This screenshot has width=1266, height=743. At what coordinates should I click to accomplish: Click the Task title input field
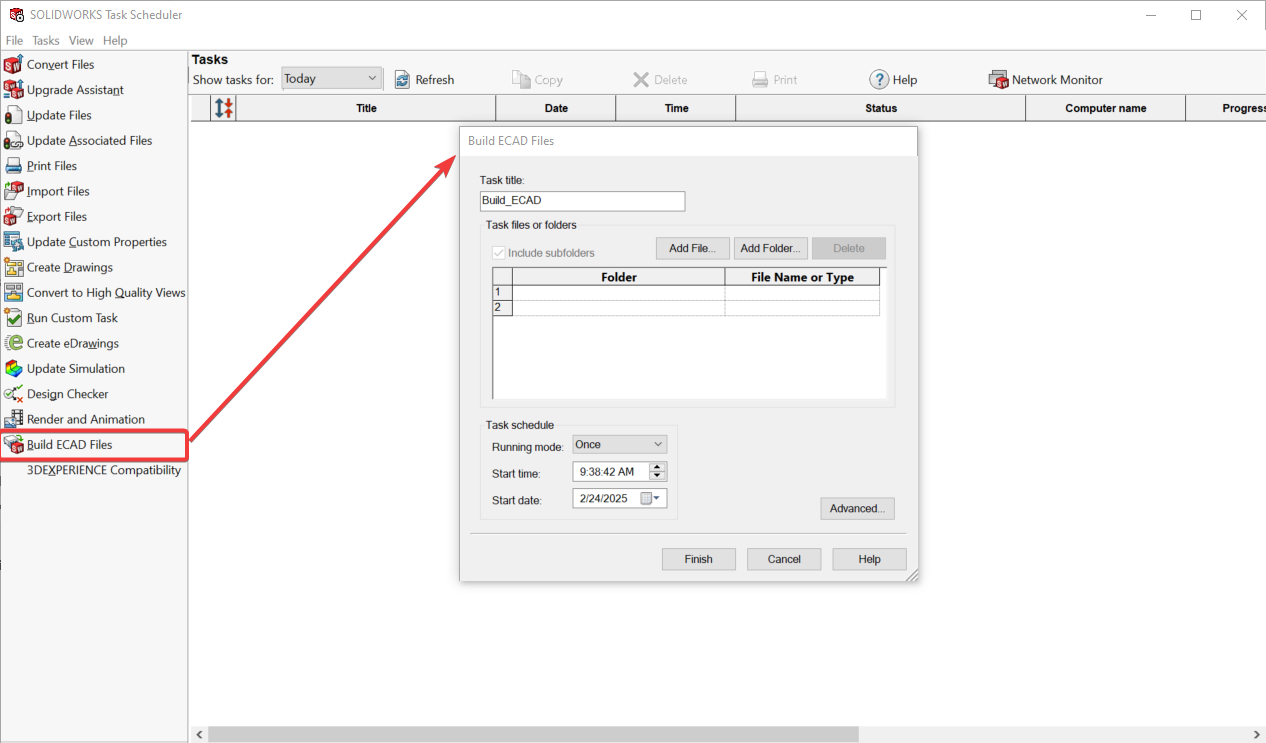click(582, 201)
